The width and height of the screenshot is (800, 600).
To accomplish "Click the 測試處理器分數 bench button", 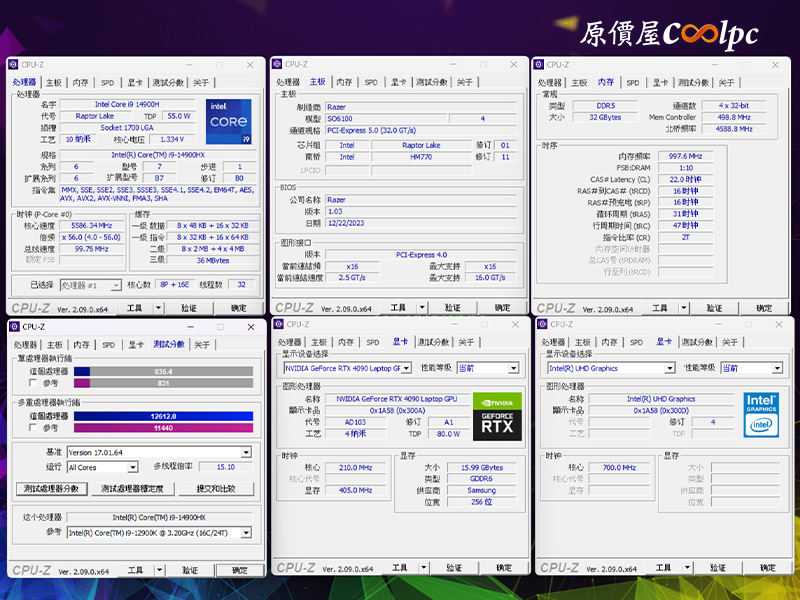I will coord(52,489).
